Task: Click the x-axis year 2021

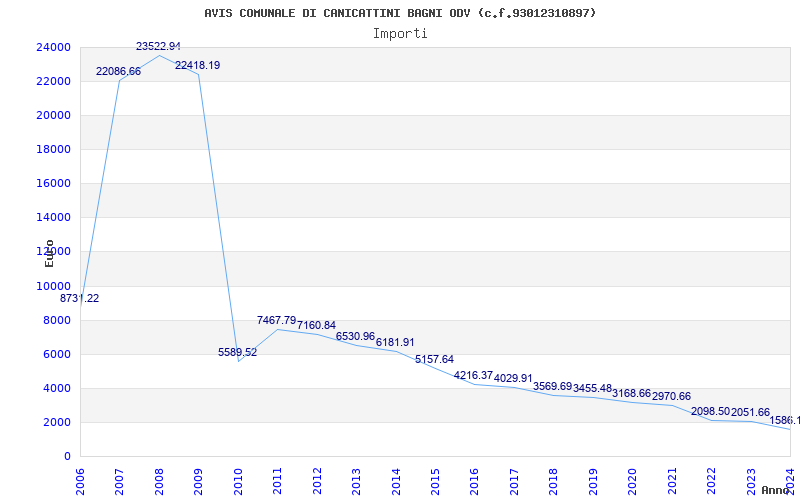Action: pos(672,481)
